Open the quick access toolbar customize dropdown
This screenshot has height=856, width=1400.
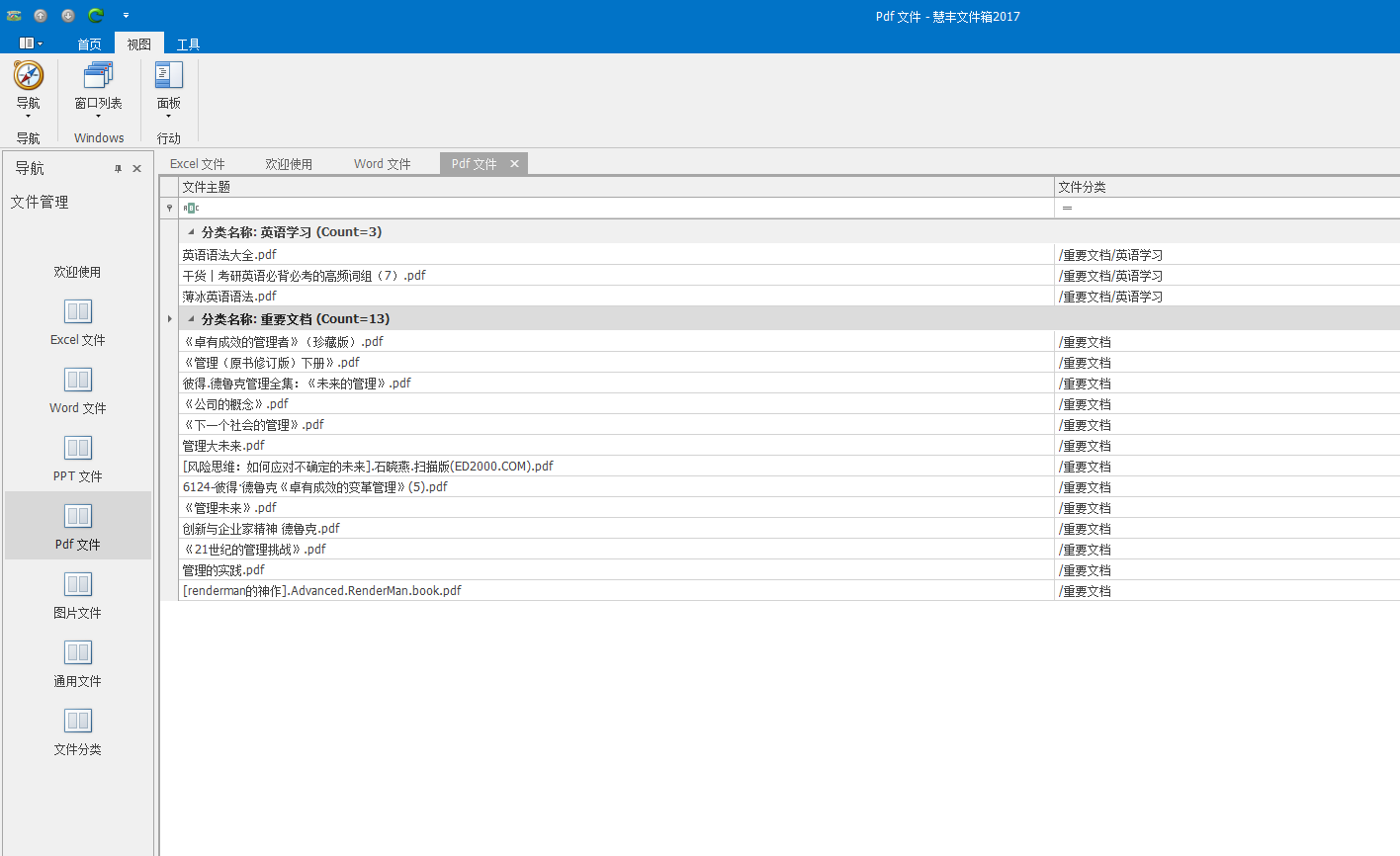[126, 16]
